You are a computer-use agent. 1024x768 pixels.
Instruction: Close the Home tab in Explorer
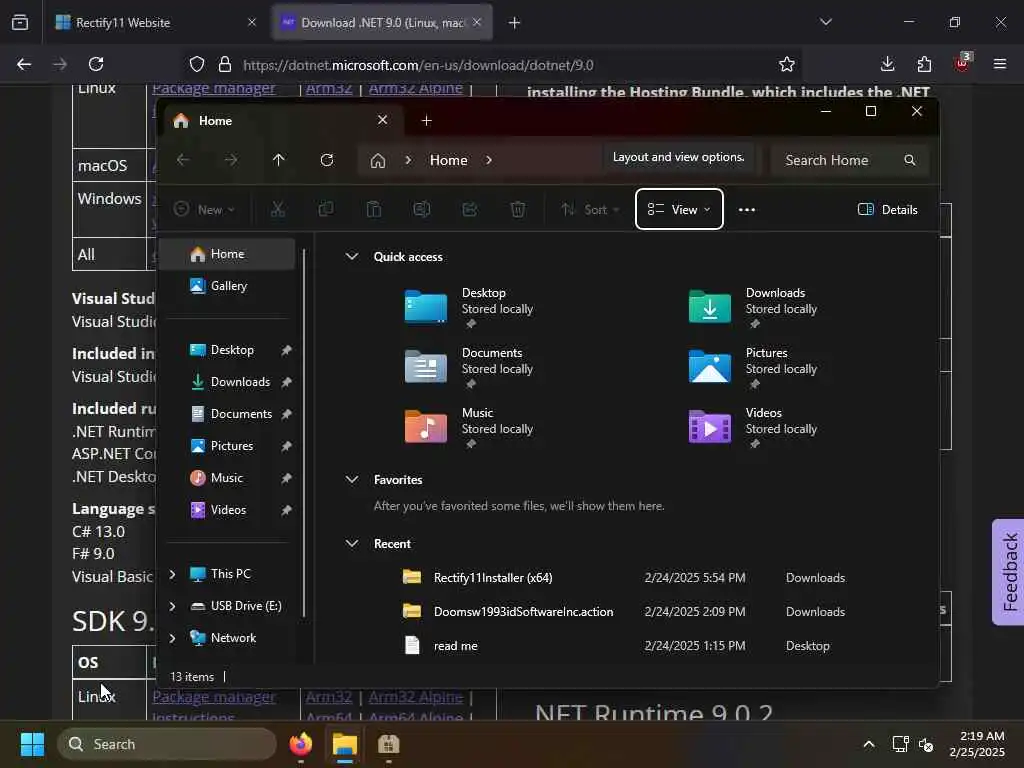pos(383,120)
